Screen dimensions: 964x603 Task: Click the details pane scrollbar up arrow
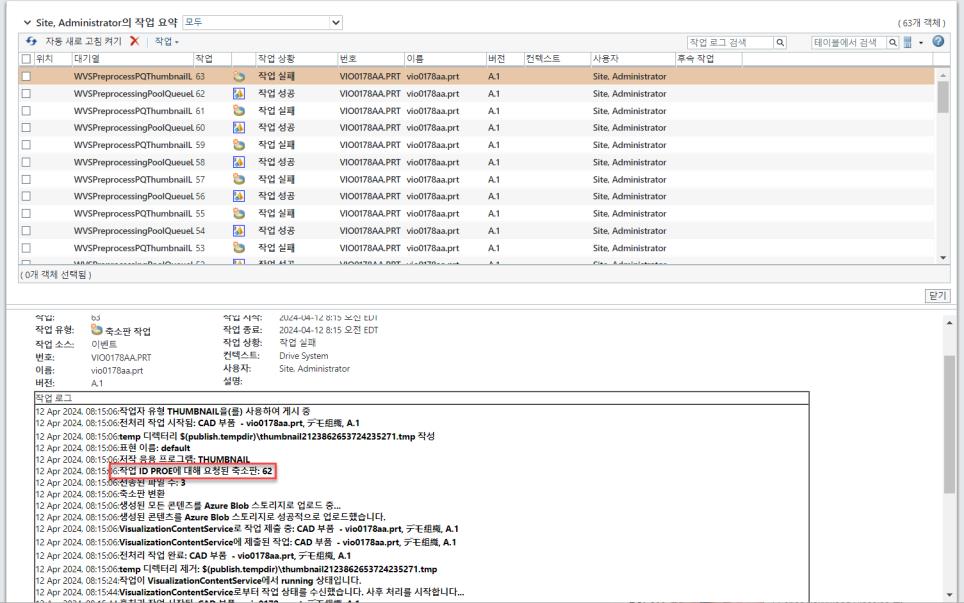pos(949,323)
